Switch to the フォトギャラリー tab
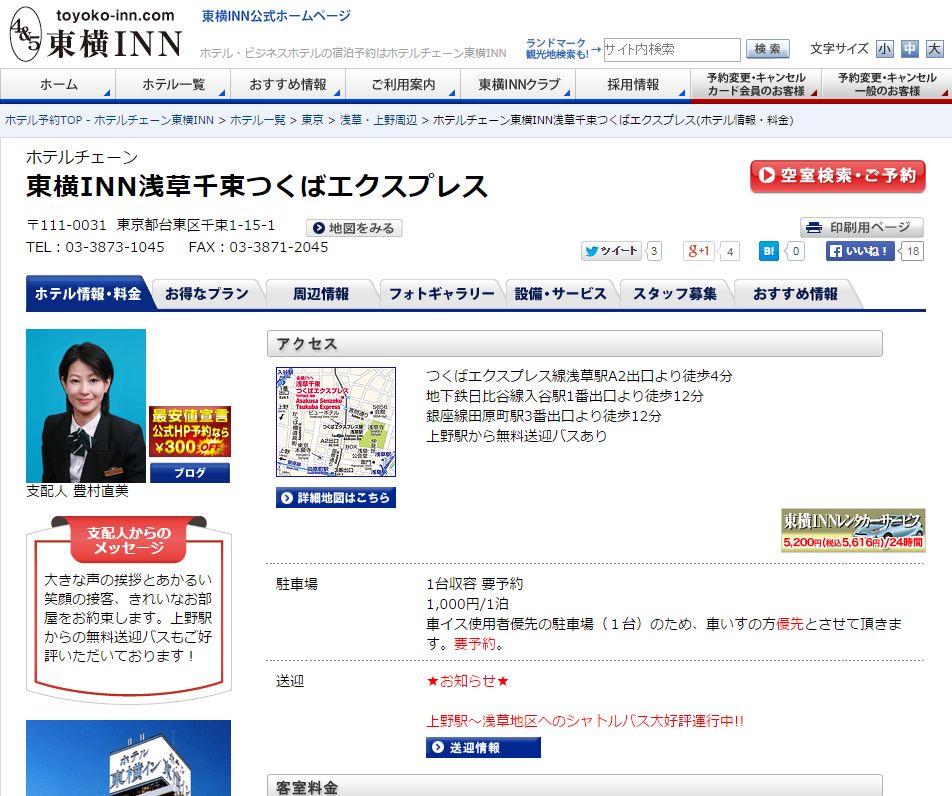952x796 pixels. [x=441, y=294]
